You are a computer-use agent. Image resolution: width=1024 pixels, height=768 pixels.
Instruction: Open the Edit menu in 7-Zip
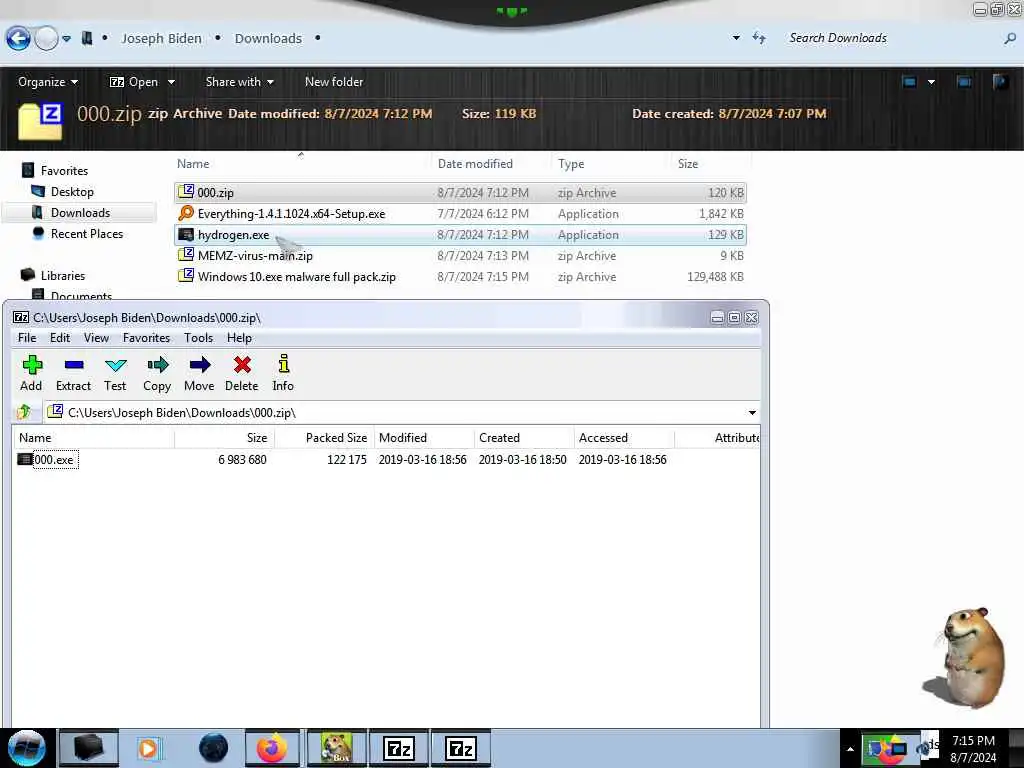coord(59,338)
